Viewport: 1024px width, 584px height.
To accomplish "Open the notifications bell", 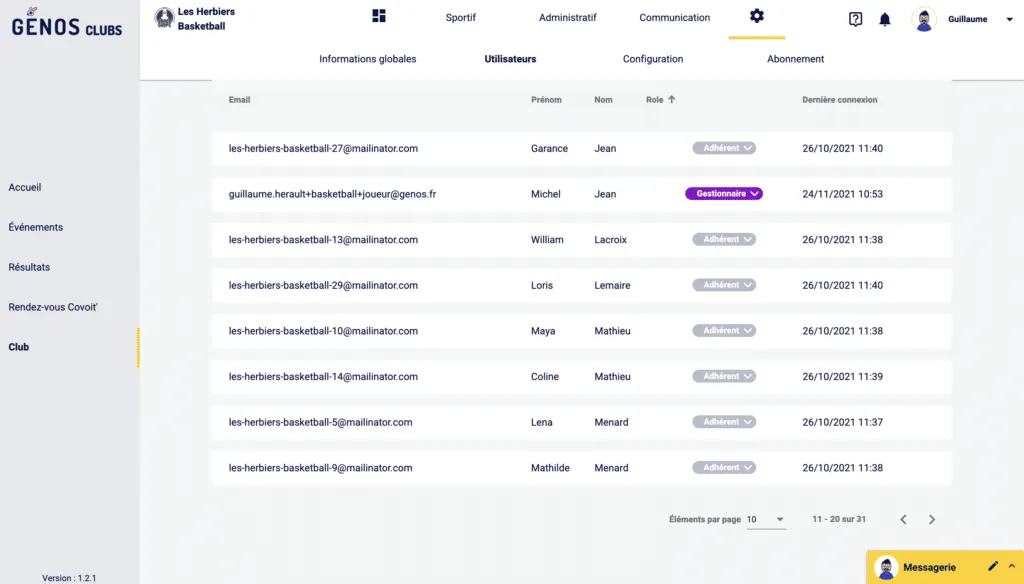I will 885,19.
